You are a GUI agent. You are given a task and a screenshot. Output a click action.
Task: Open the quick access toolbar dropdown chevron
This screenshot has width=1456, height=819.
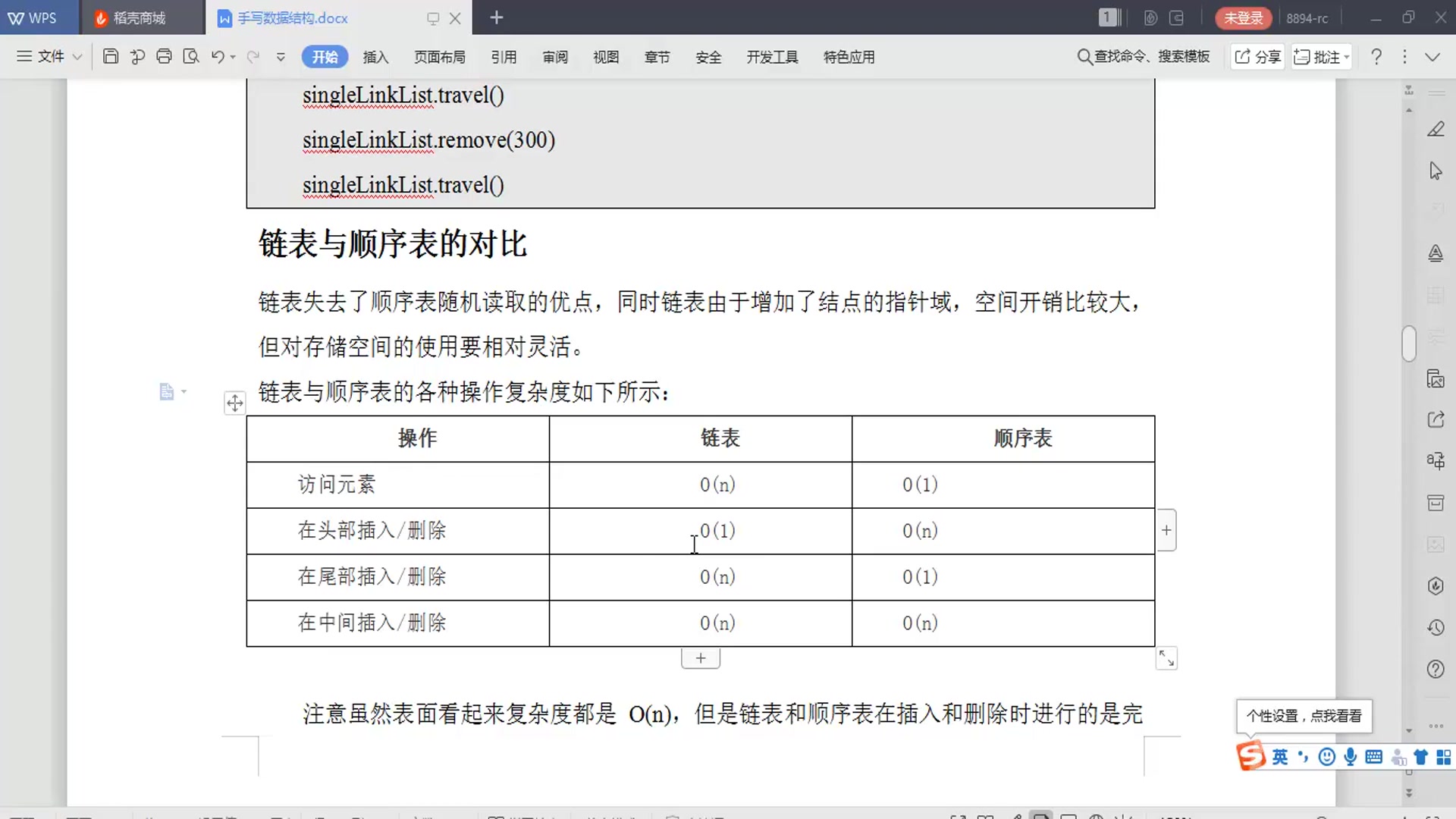coord(280,57)
